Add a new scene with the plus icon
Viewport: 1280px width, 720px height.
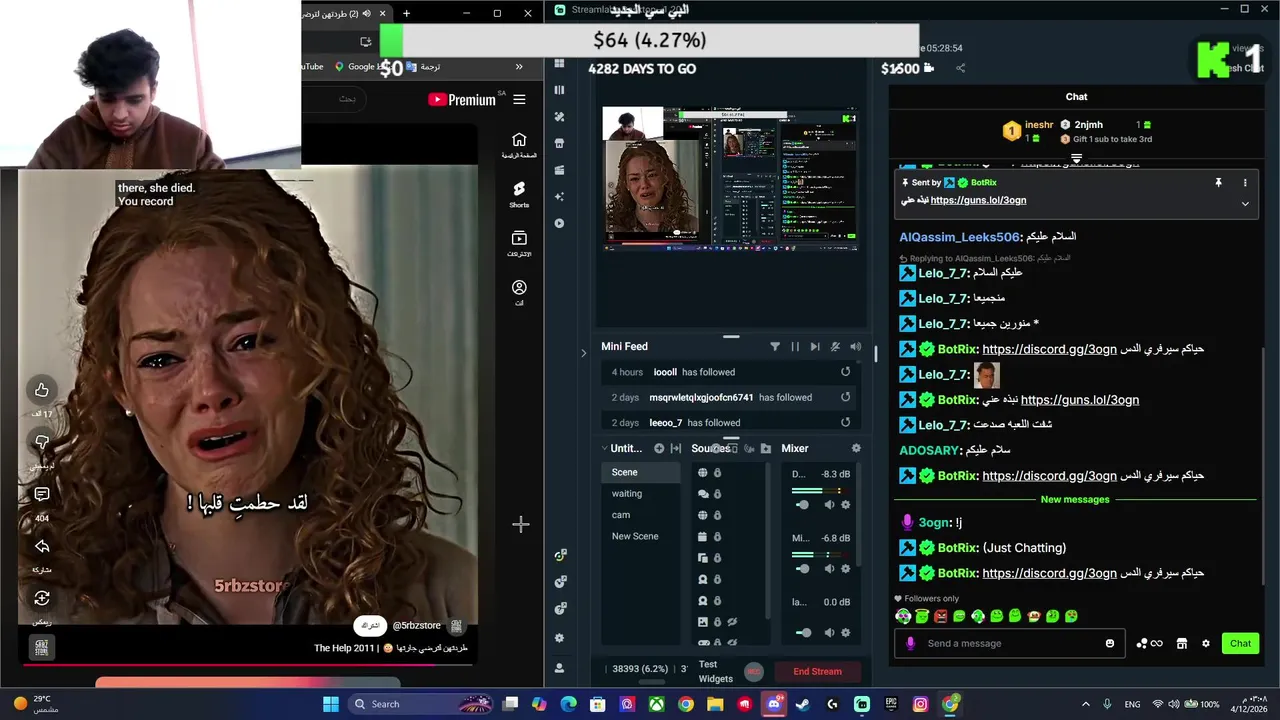[659, 448]
